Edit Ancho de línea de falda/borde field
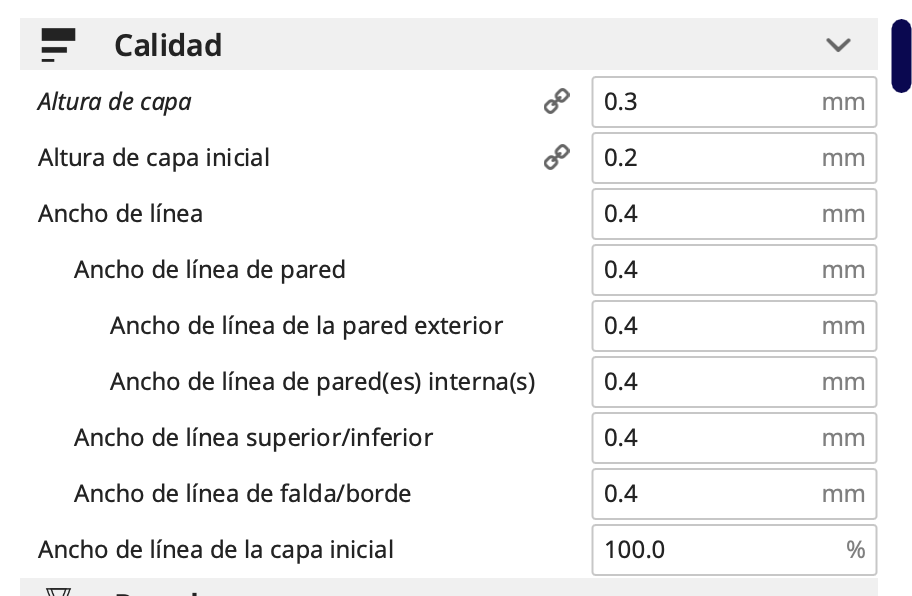Viewport: 912px width, 596px height. (710, 494)
